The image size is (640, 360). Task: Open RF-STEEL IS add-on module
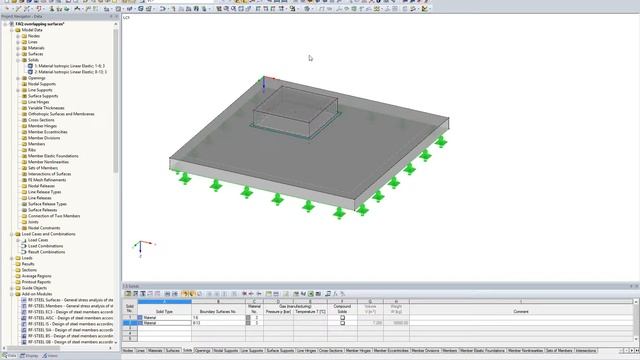coord(70,324)
